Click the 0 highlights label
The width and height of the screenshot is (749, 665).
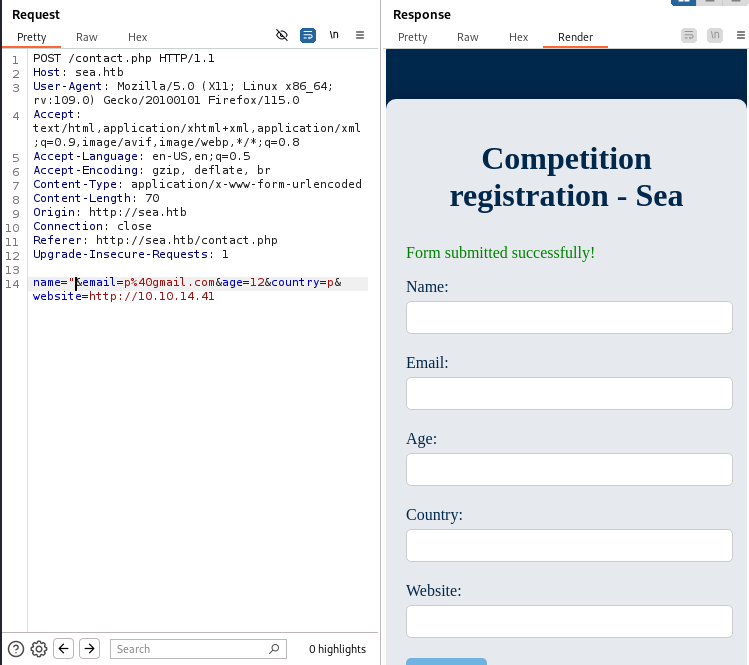[337, 649]
